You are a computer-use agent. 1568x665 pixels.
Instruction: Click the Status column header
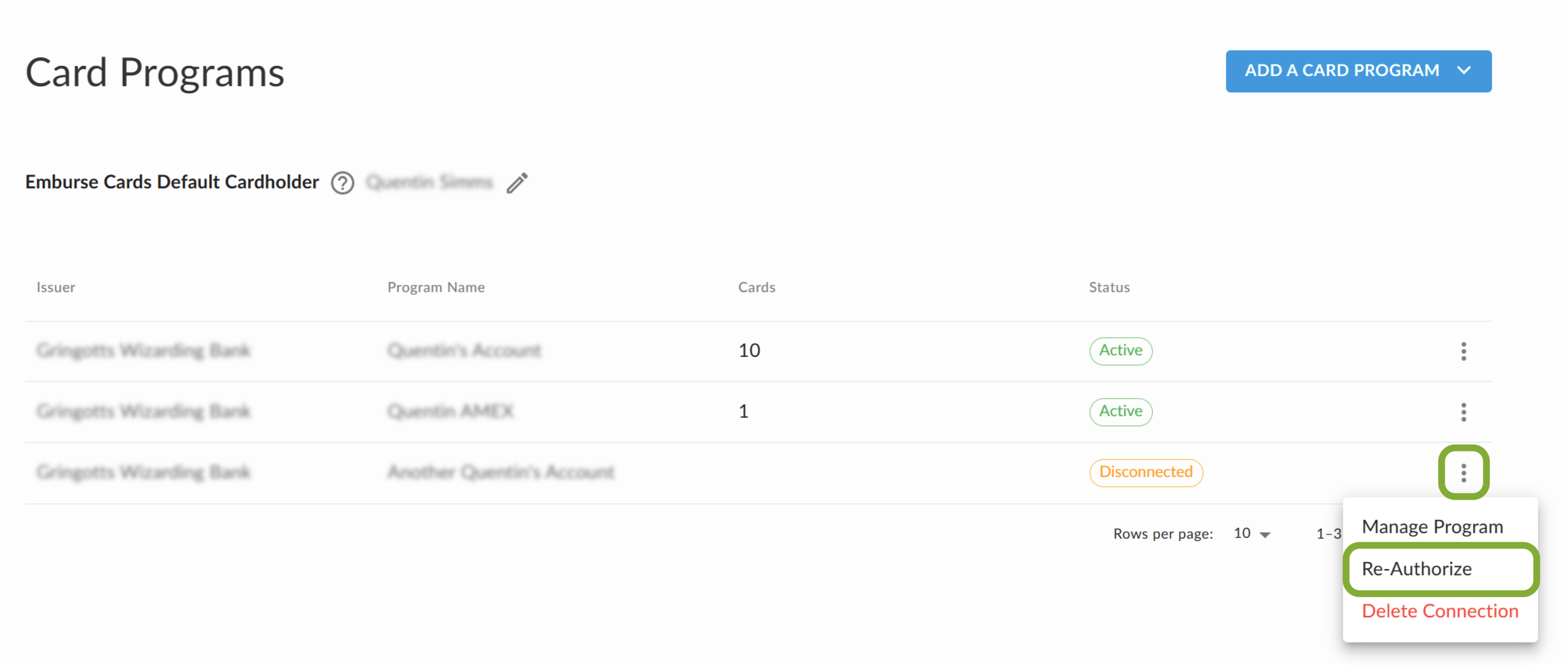click(x=1108, y=287)
